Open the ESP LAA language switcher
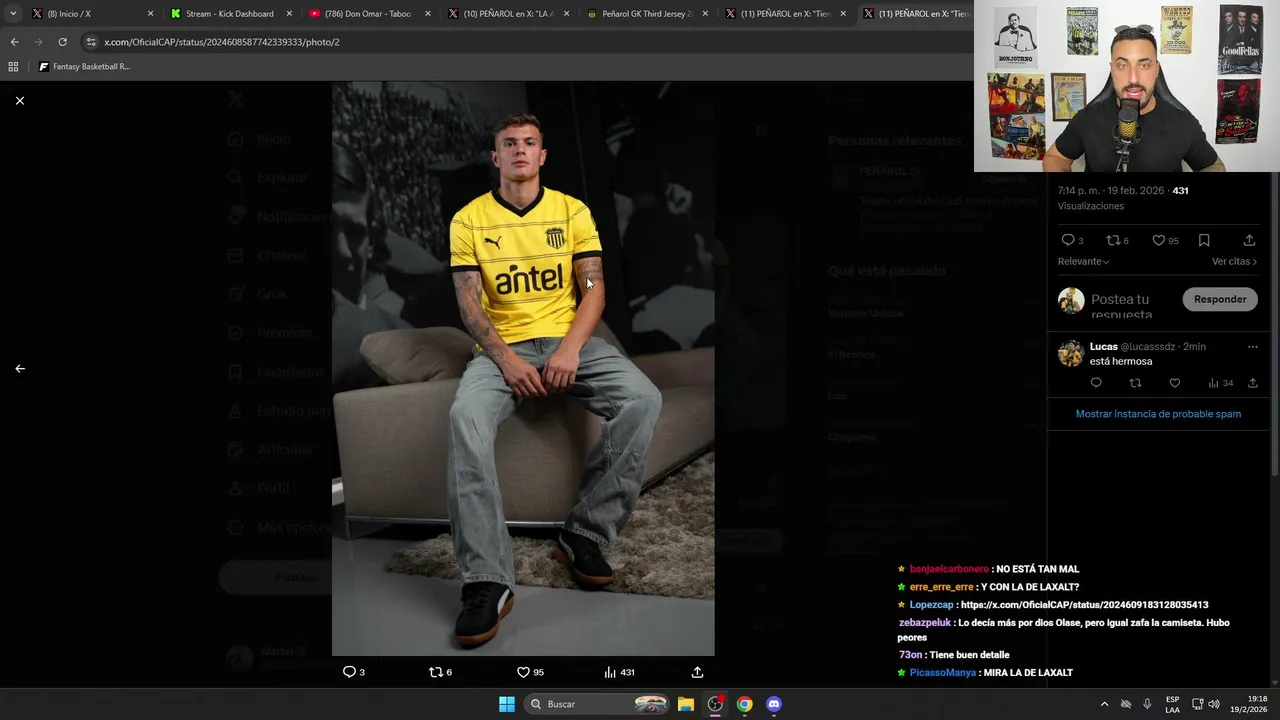This screenshot has height=720, width=1280. [1172, 704]
